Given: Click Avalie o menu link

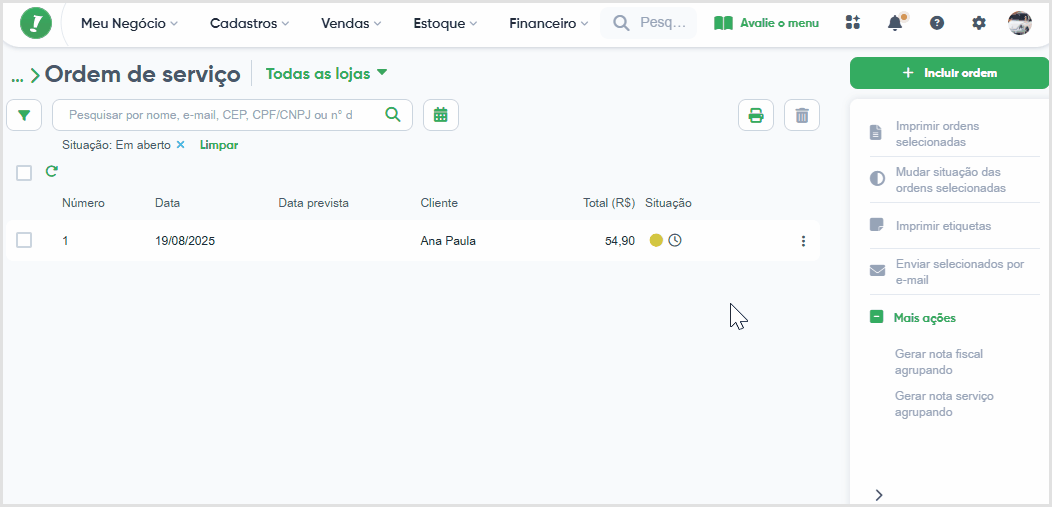Looking at the screenshot, I should [x=780, y=23].
